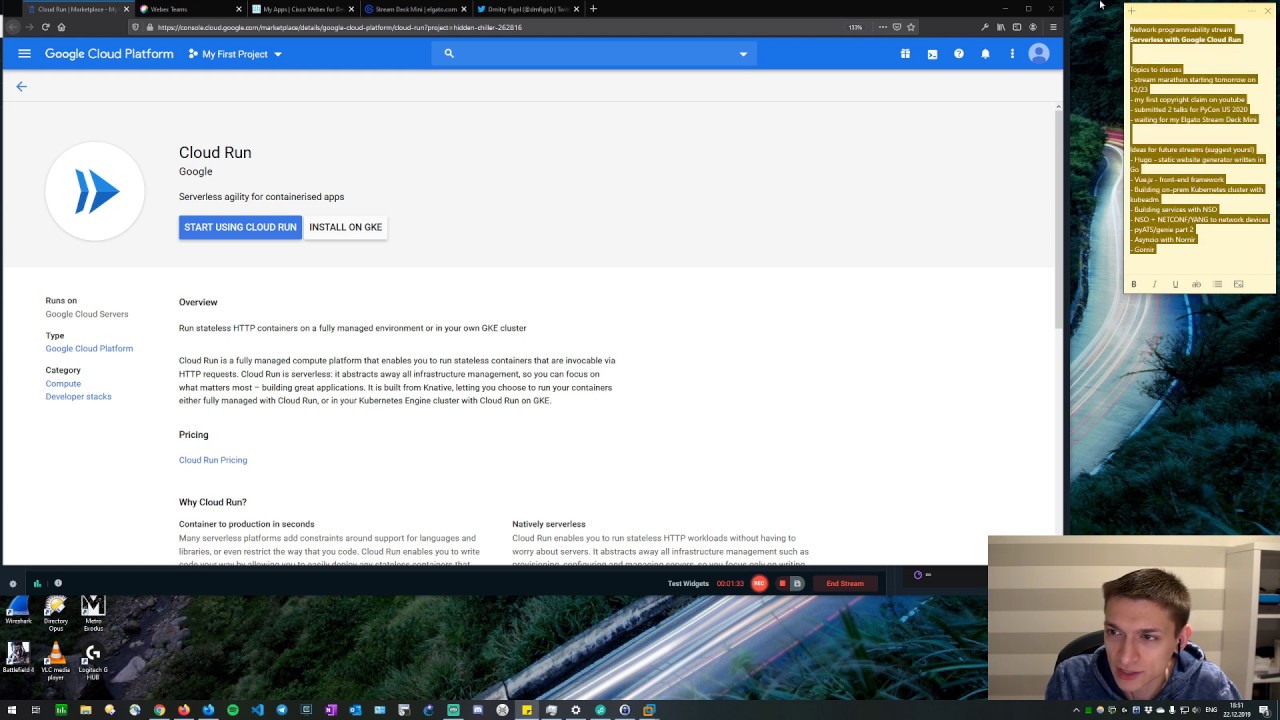Open the Cloud Shell terminal icon

pos(932,54)
